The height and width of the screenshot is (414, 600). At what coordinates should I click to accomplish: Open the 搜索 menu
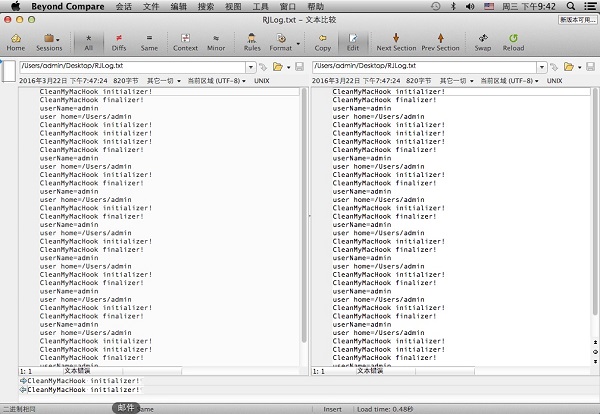tap(206, 6)
